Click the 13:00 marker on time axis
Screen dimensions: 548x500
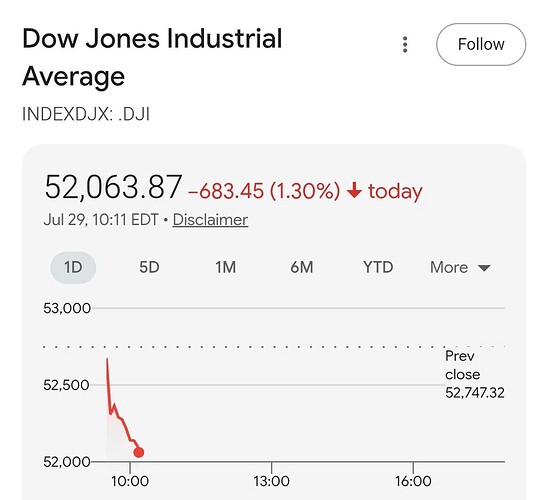click(x=272, y=481)
